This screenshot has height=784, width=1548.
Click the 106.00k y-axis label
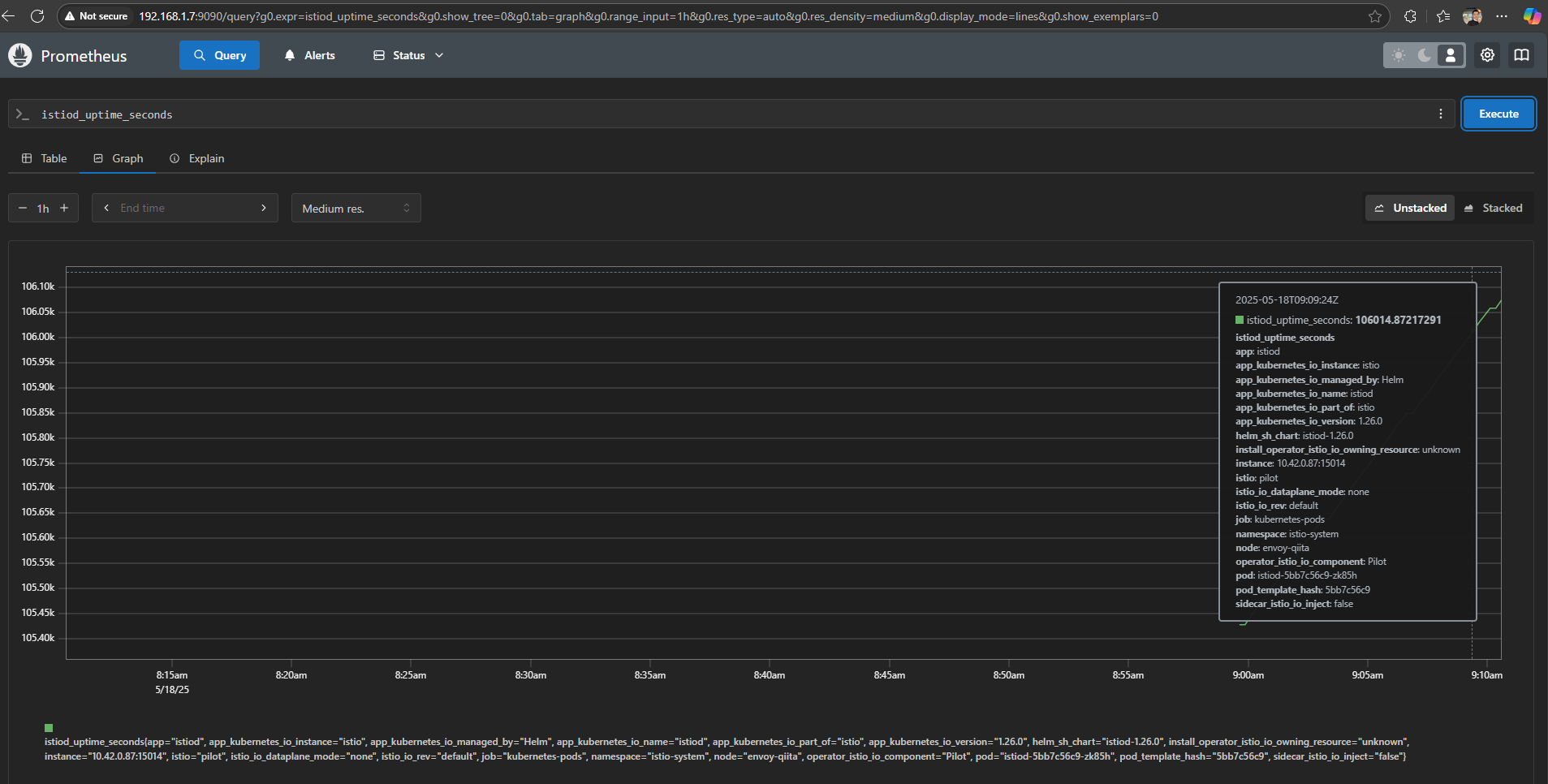click(x=38, y=337)
